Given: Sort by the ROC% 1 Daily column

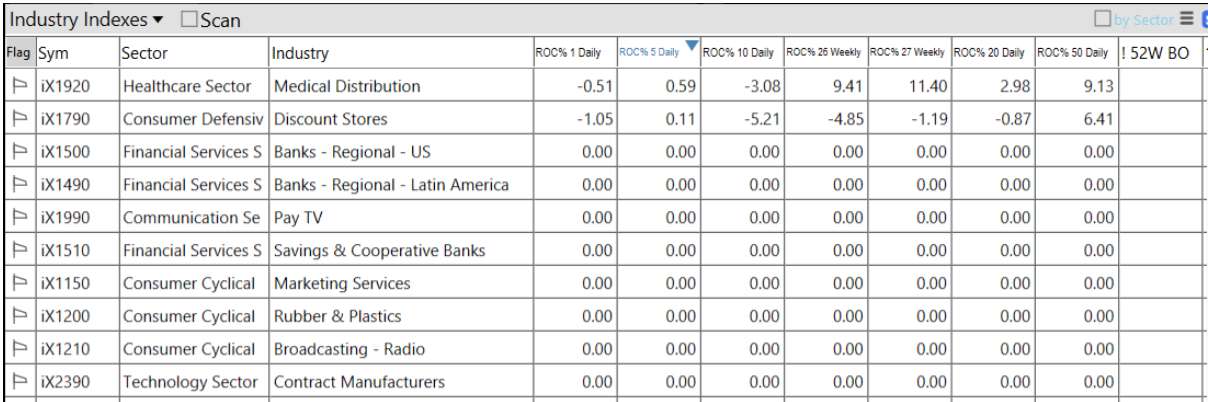Looking at the screenshot, I should tap(568, 53).
